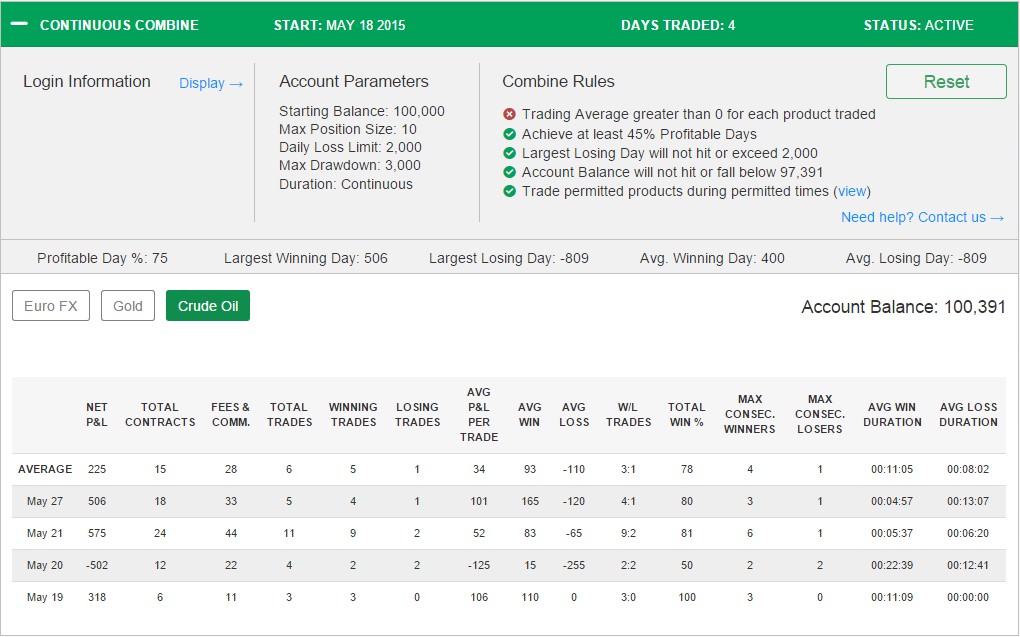Select the AVERAGE row label
Image resolution: width=1020 pixels, height=637 pixels.
(x=45, y=469)
